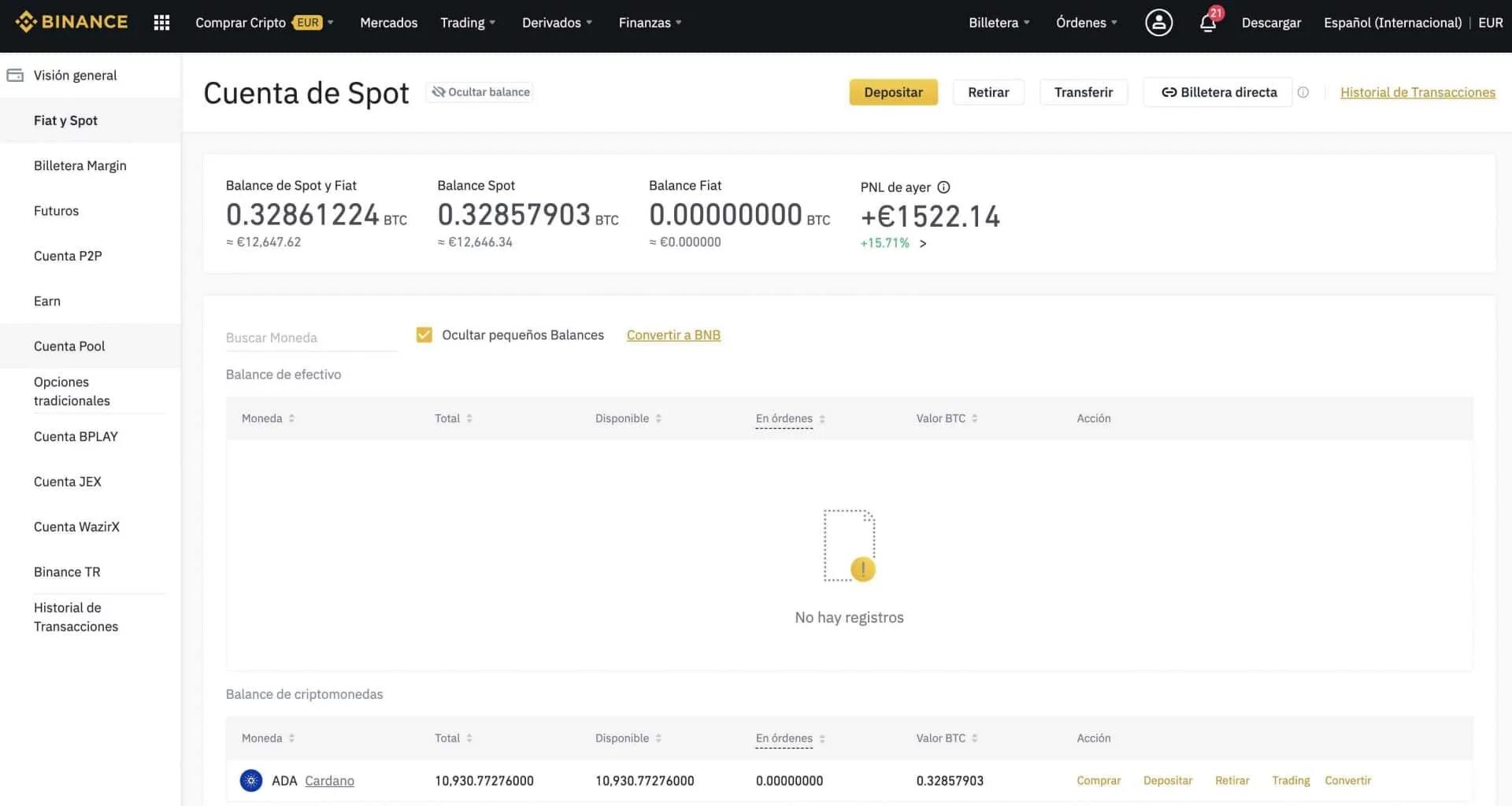
Task: Click the ADA Cardano coin icon
Action: [x=251, y=781]
